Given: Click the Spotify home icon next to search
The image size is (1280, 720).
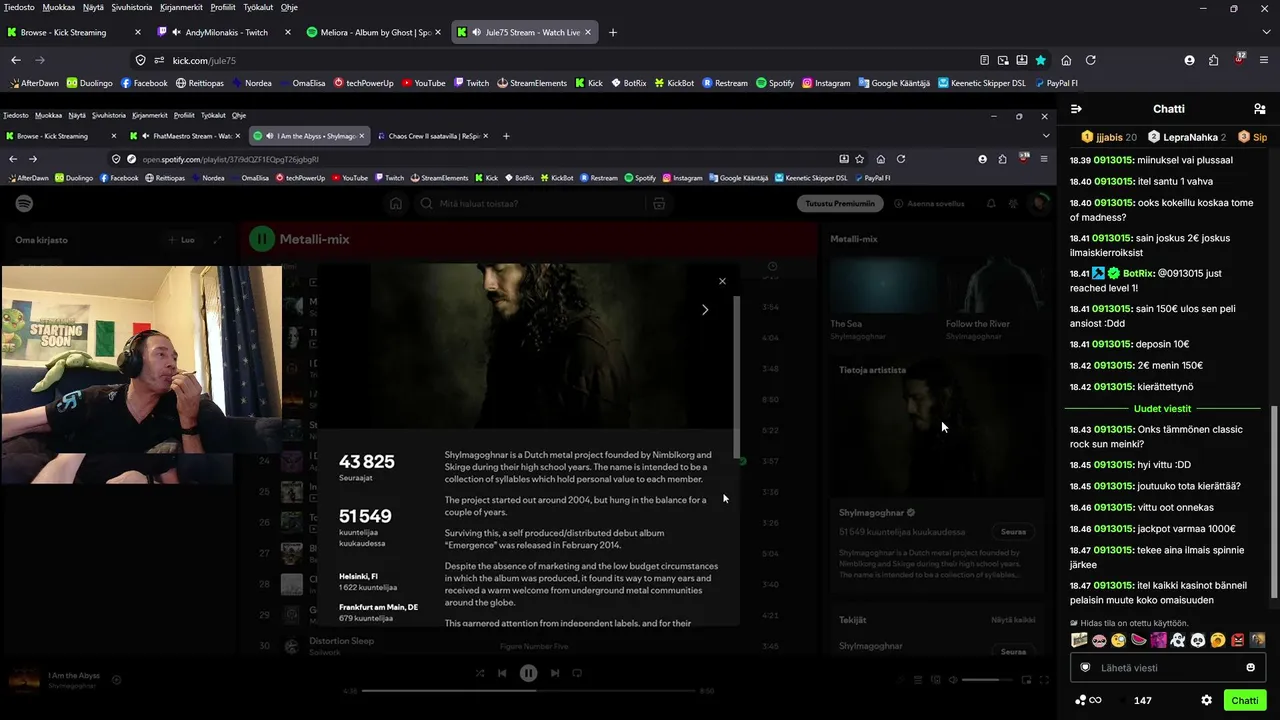Looking at the screenshot, I should click(x=396, y=204).
